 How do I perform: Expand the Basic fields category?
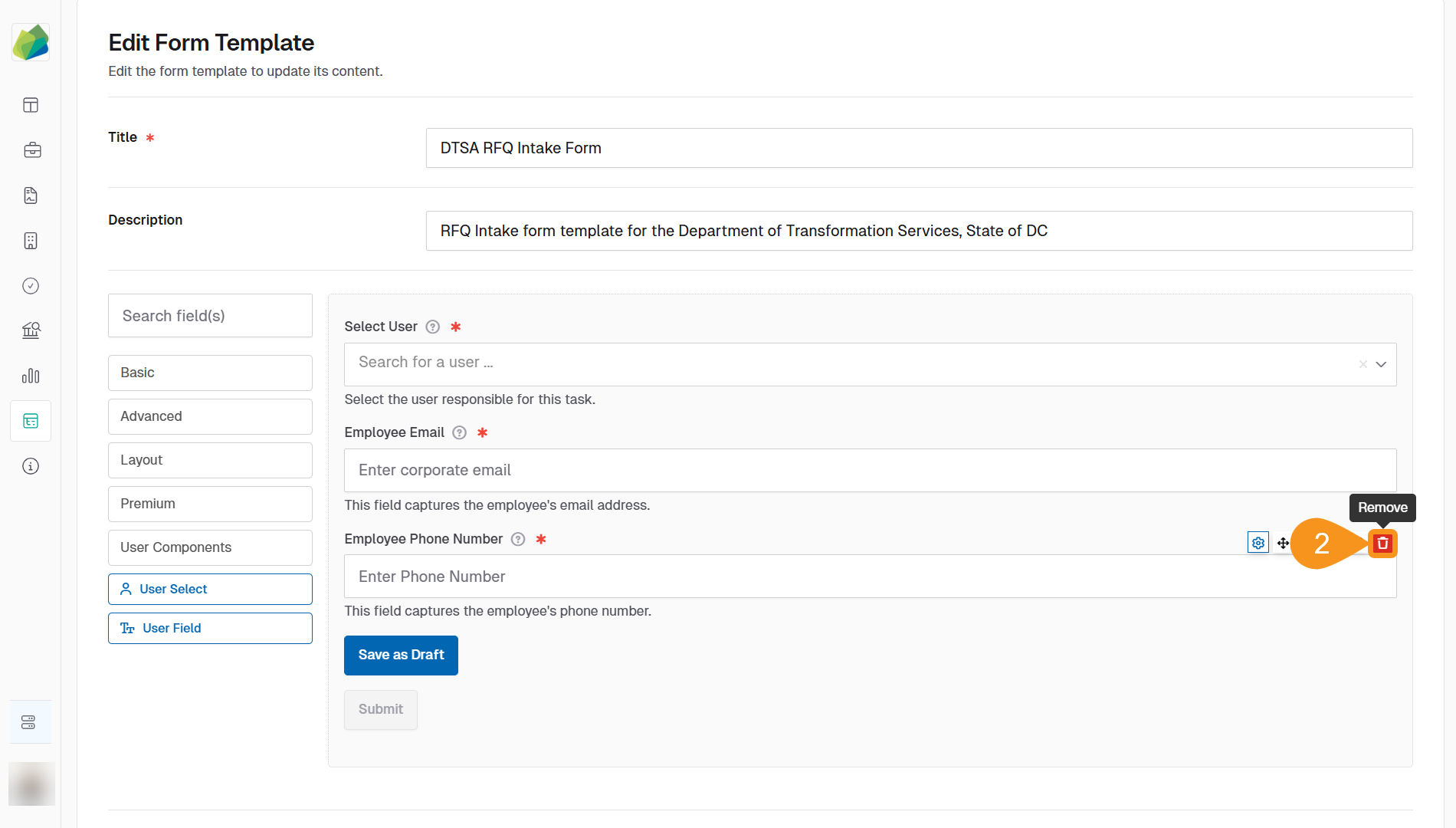tap(210, 373)
